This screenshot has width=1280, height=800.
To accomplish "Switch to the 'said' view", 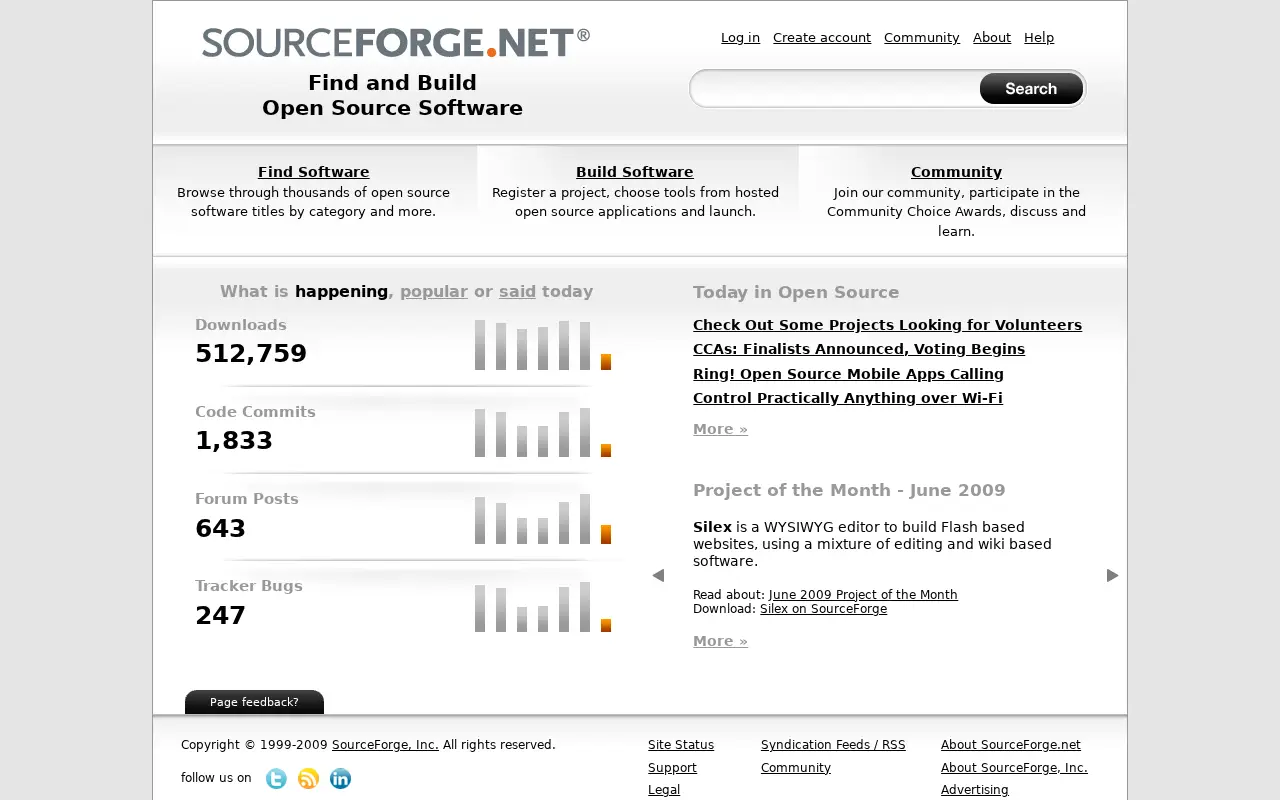I will point(517,292).
